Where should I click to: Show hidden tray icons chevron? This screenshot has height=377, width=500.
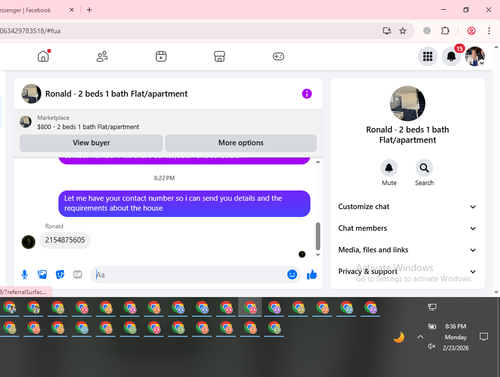click(420, 337)
